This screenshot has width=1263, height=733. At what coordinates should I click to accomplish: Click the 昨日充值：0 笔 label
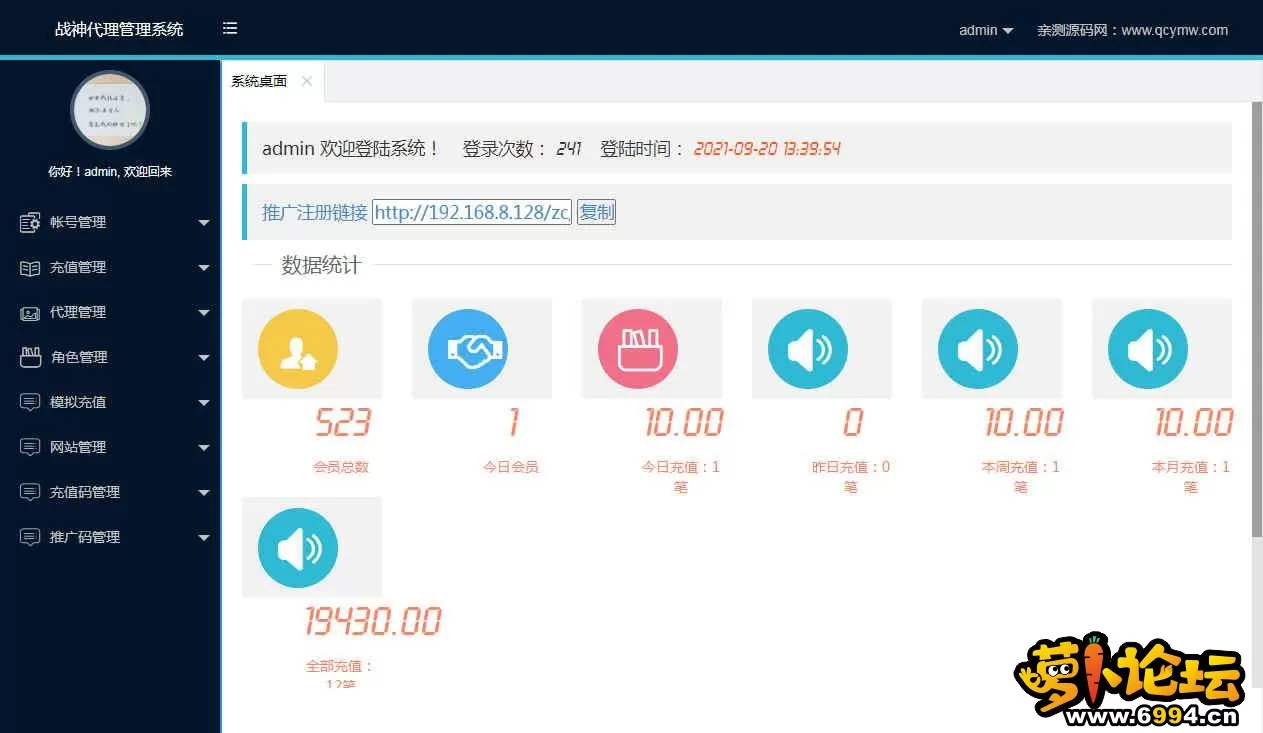click(851, 477)
